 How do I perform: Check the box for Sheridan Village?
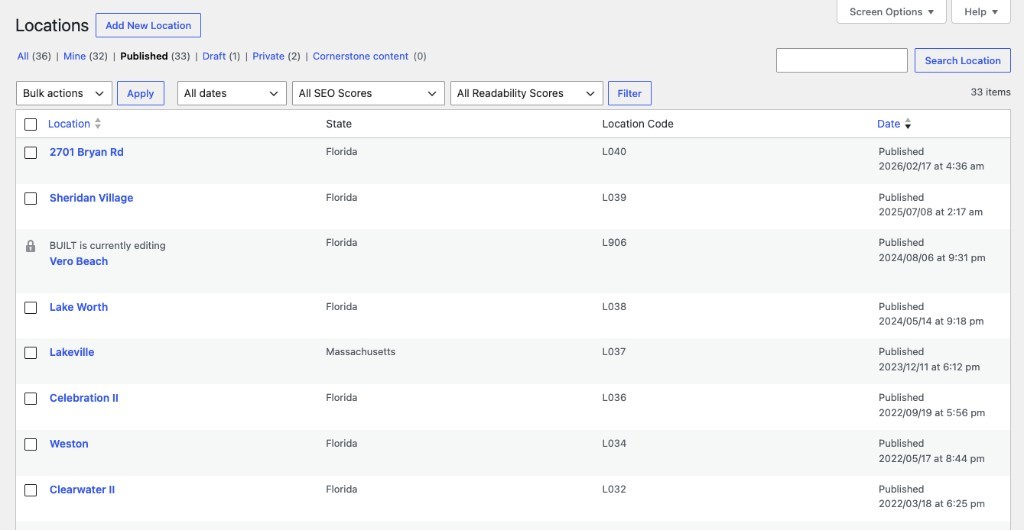point(31,198)
